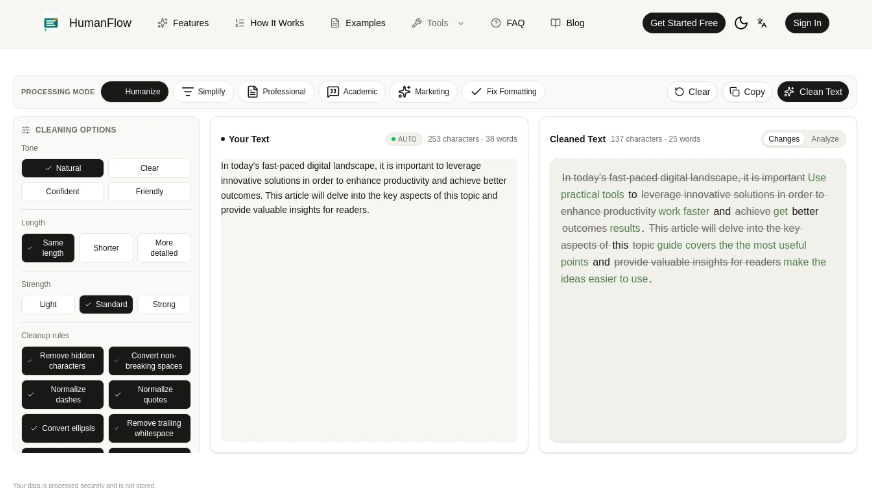The width and height of the screenshot is (872, 488).
Task: Set strength to Standard
Action: [x=106, y=304]
